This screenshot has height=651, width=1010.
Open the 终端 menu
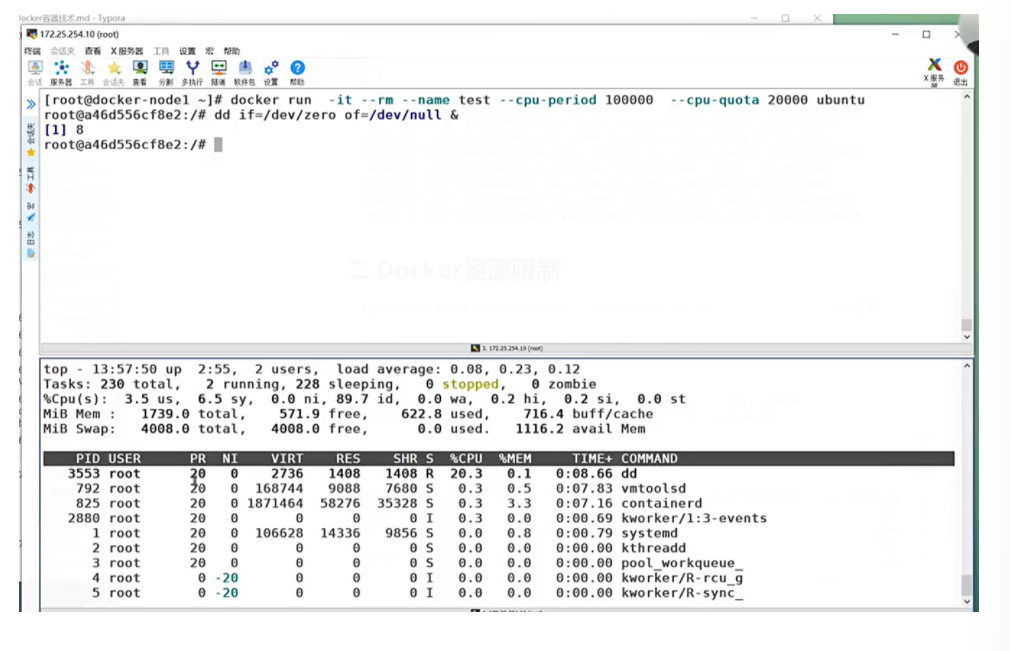coord(32,51)
